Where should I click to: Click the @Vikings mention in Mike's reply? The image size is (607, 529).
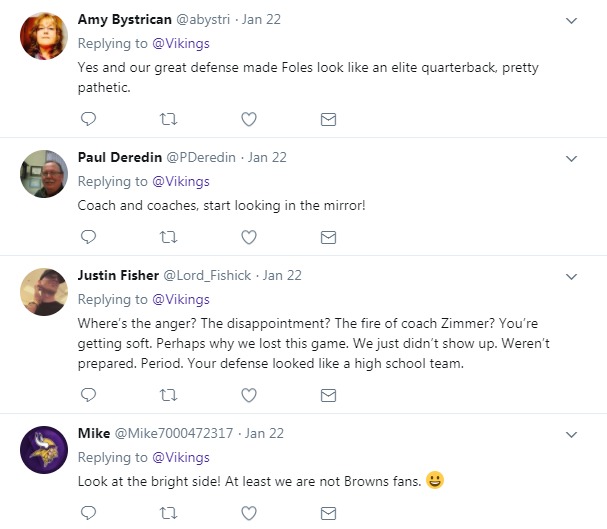(180, 457)
